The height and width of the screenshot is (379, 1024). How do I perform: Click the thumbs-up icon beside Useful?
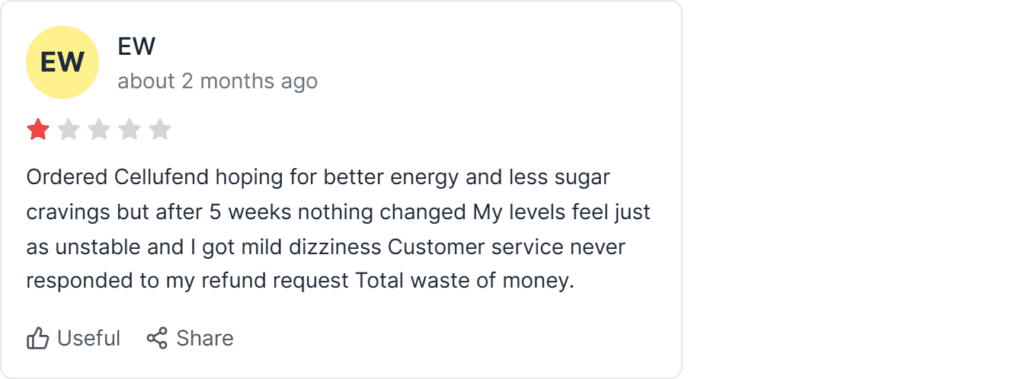(x=38, y=338)
